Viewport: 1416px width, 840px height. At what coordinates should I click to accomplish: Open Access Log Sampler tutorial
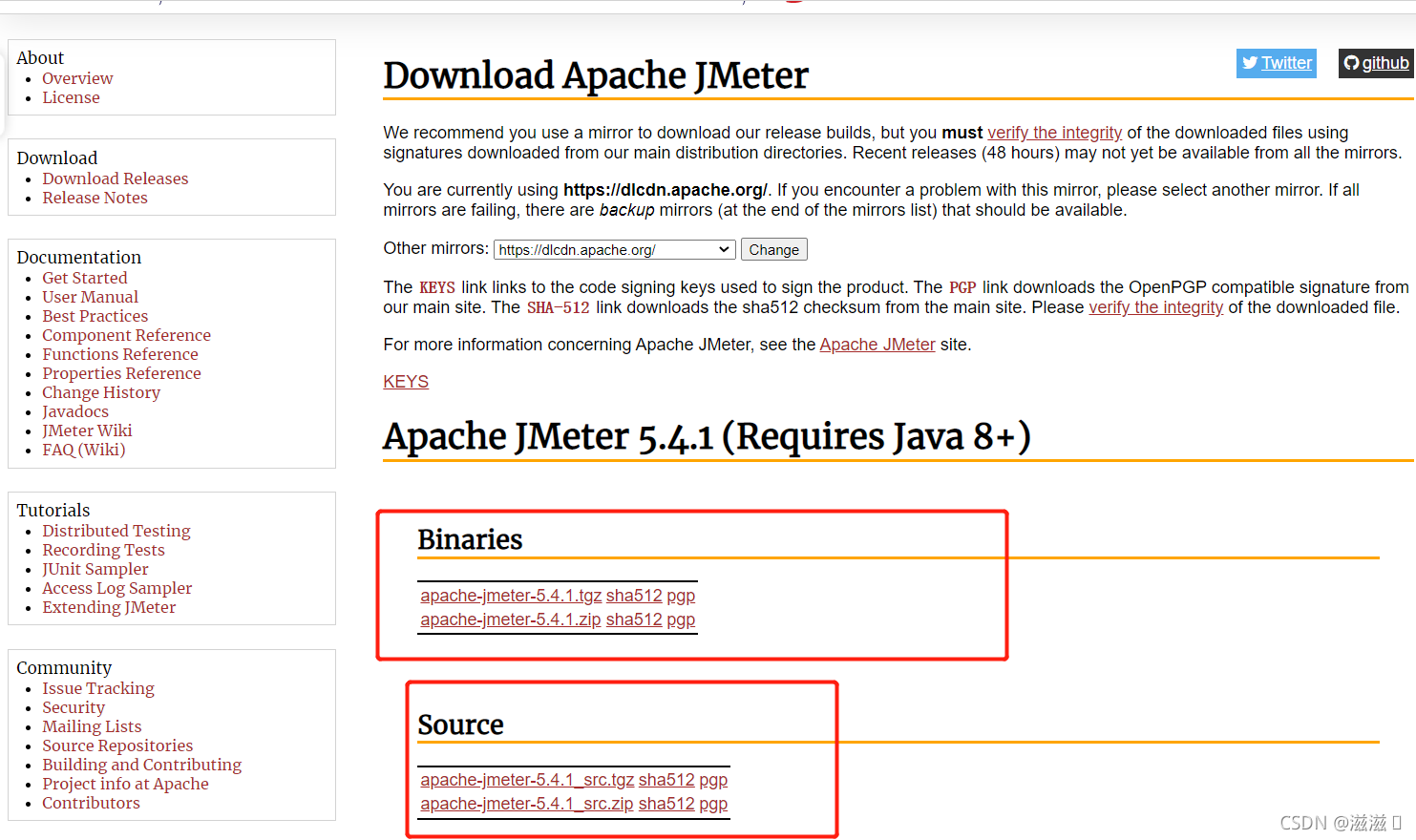tap(116, 588)
